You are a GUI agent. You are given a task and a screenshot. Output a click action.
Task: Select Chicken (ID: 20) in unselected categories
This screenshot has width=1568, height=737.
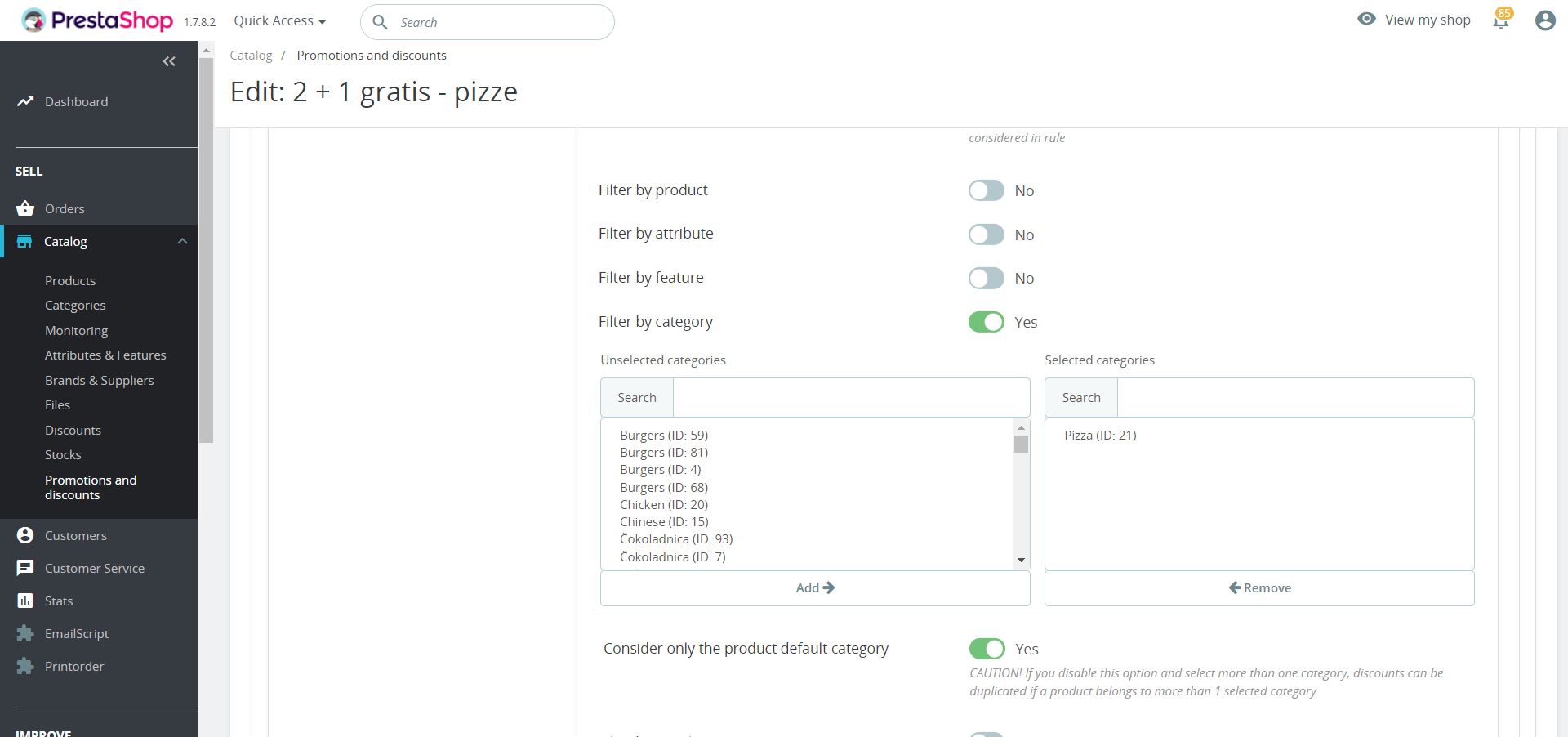tap(663, 504)
